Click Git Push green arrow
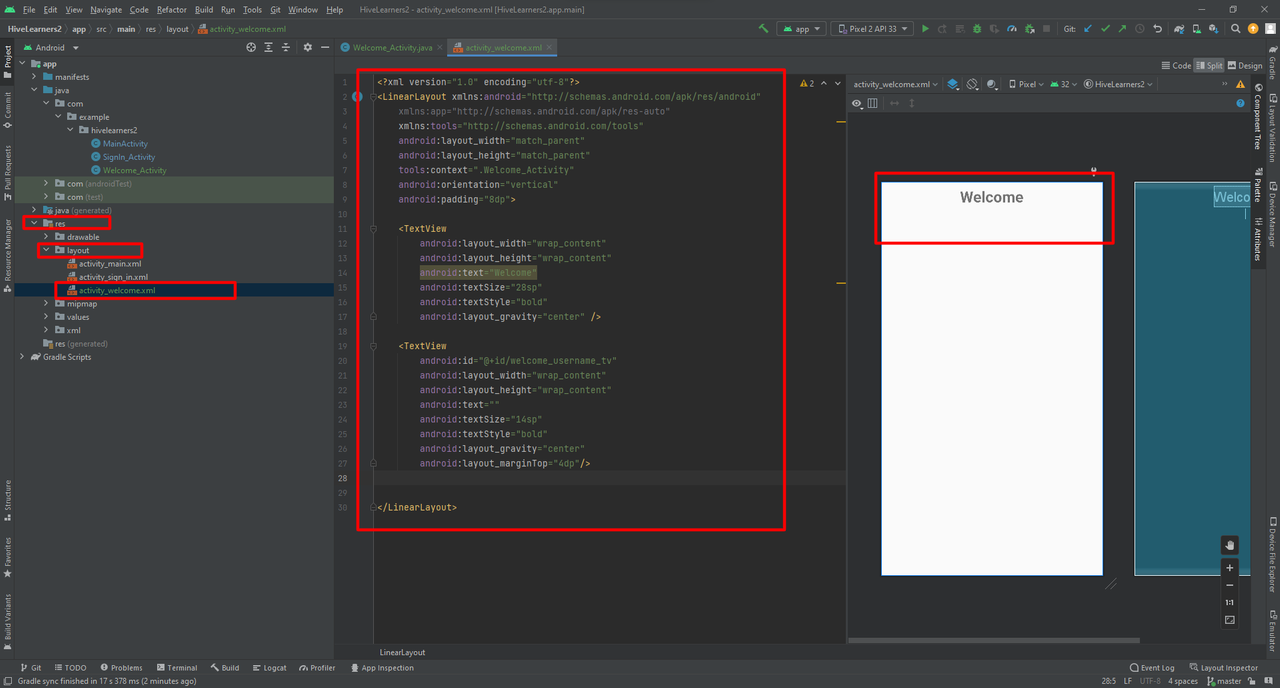This screenshot has height=688, width=1280. 1123,29
